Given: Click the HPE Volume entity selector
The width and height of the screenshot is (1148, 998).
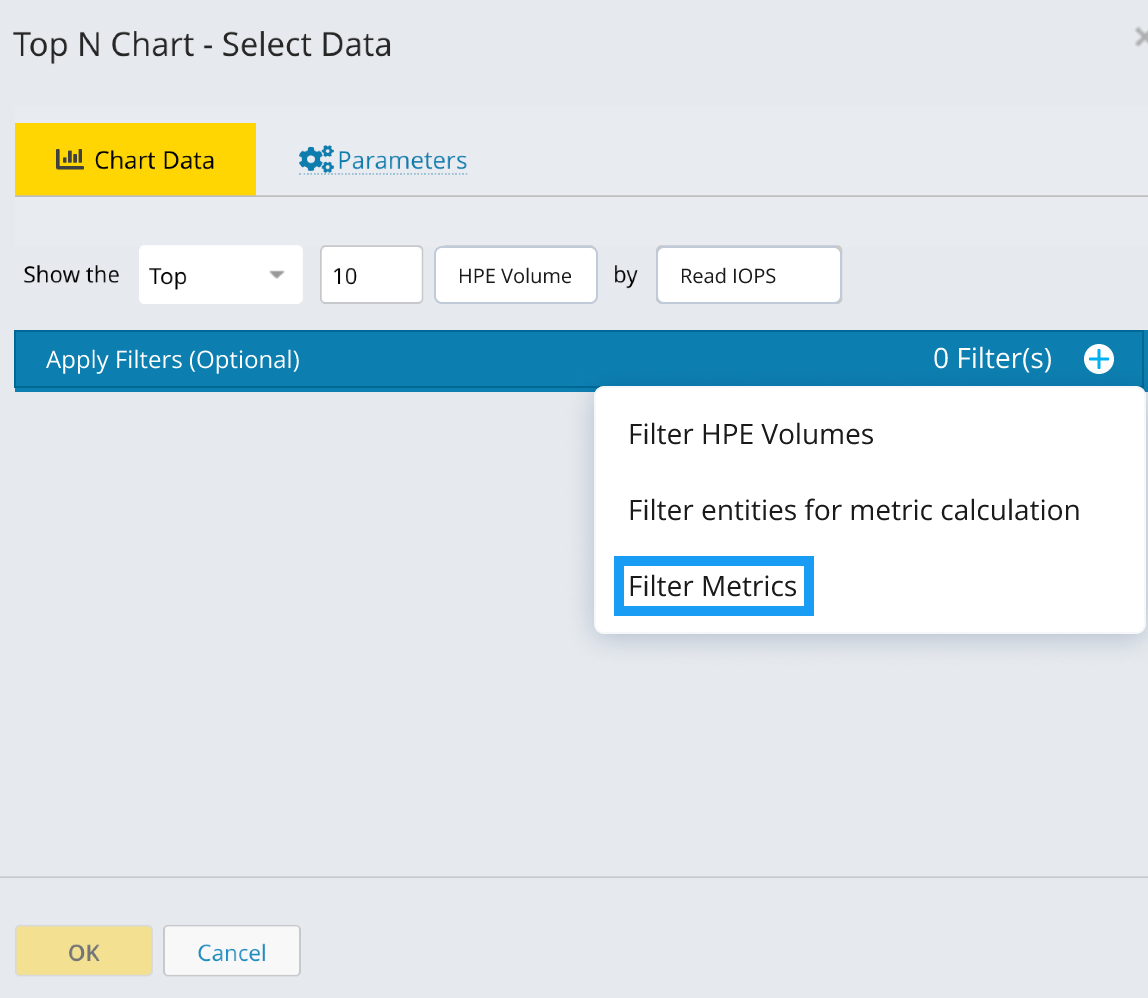Looking at the screenshot, I should 515,275.
